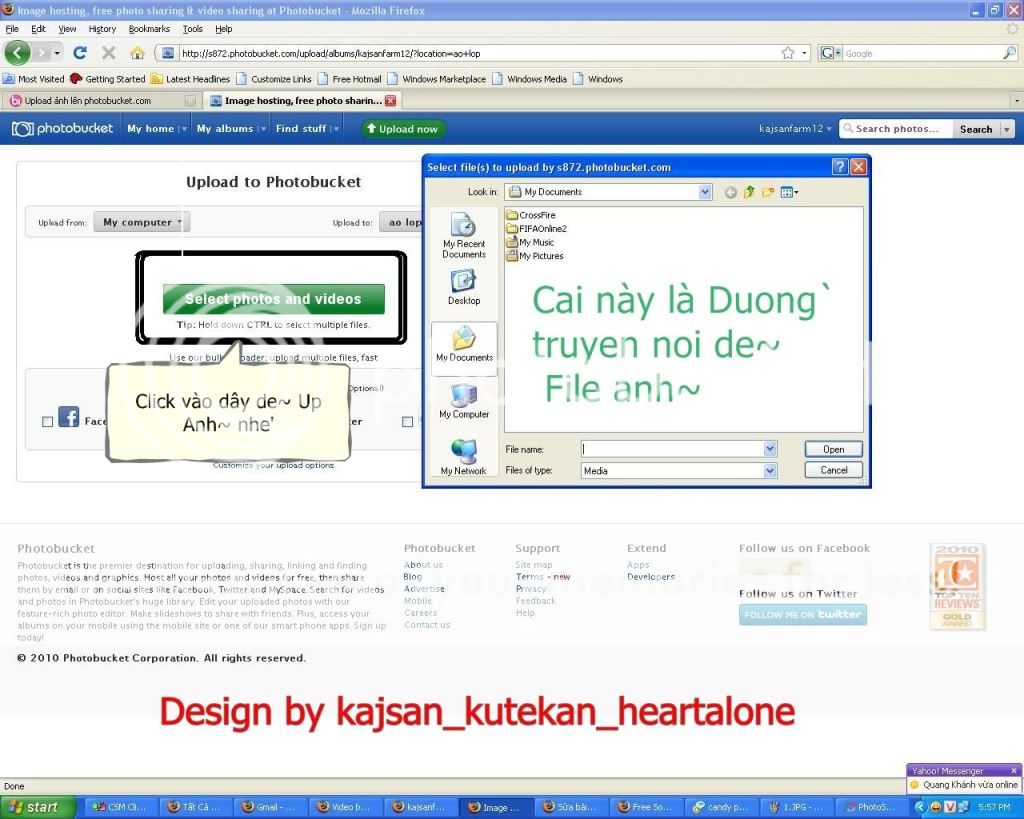
Task: Click into the File name field
Action: [673, 449]
